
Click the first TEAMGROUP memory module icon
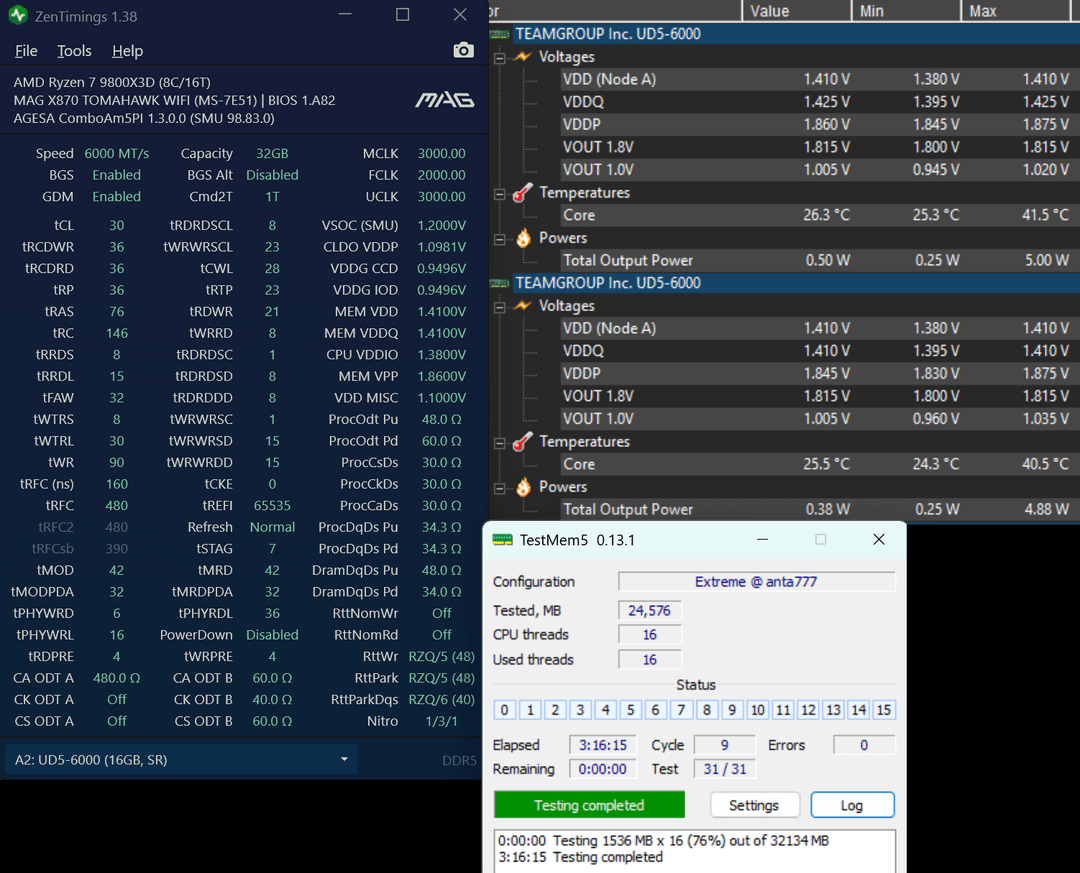coord(500,34)
